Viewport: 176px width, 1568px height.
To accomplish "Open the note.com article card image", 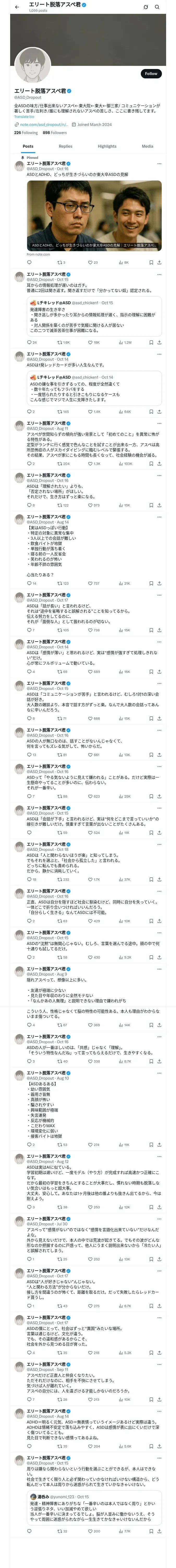I will coord(94,215).
